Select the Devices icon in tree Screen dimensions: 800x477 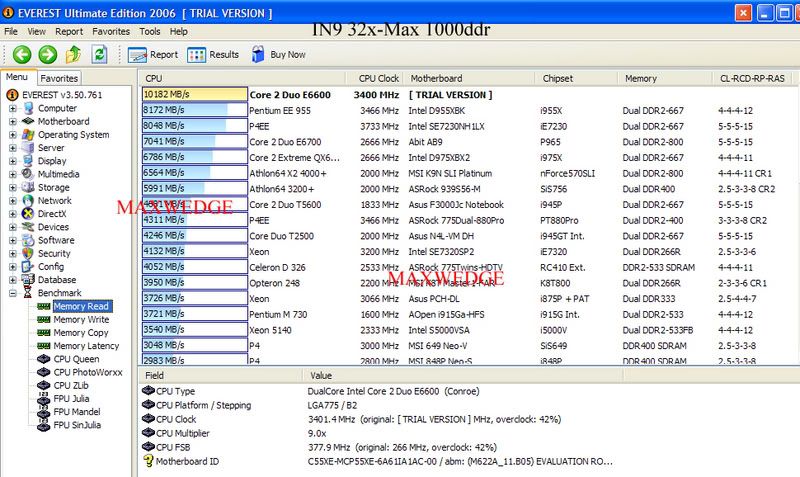[28, 227]
